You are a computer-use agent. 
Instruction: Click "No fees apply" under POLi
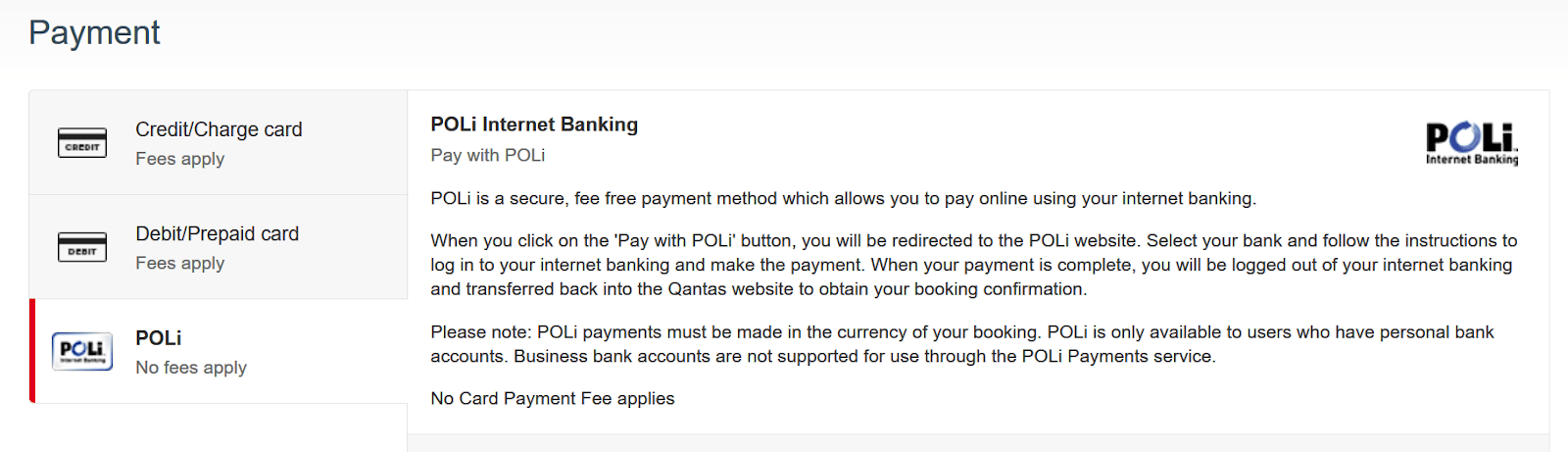point(191,368)
